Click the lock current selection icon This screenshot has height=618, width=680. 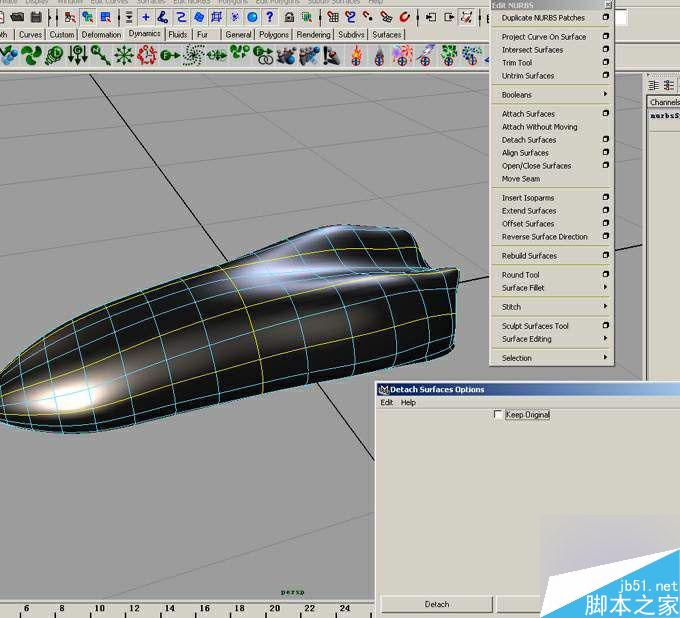[x=289, y=17]
